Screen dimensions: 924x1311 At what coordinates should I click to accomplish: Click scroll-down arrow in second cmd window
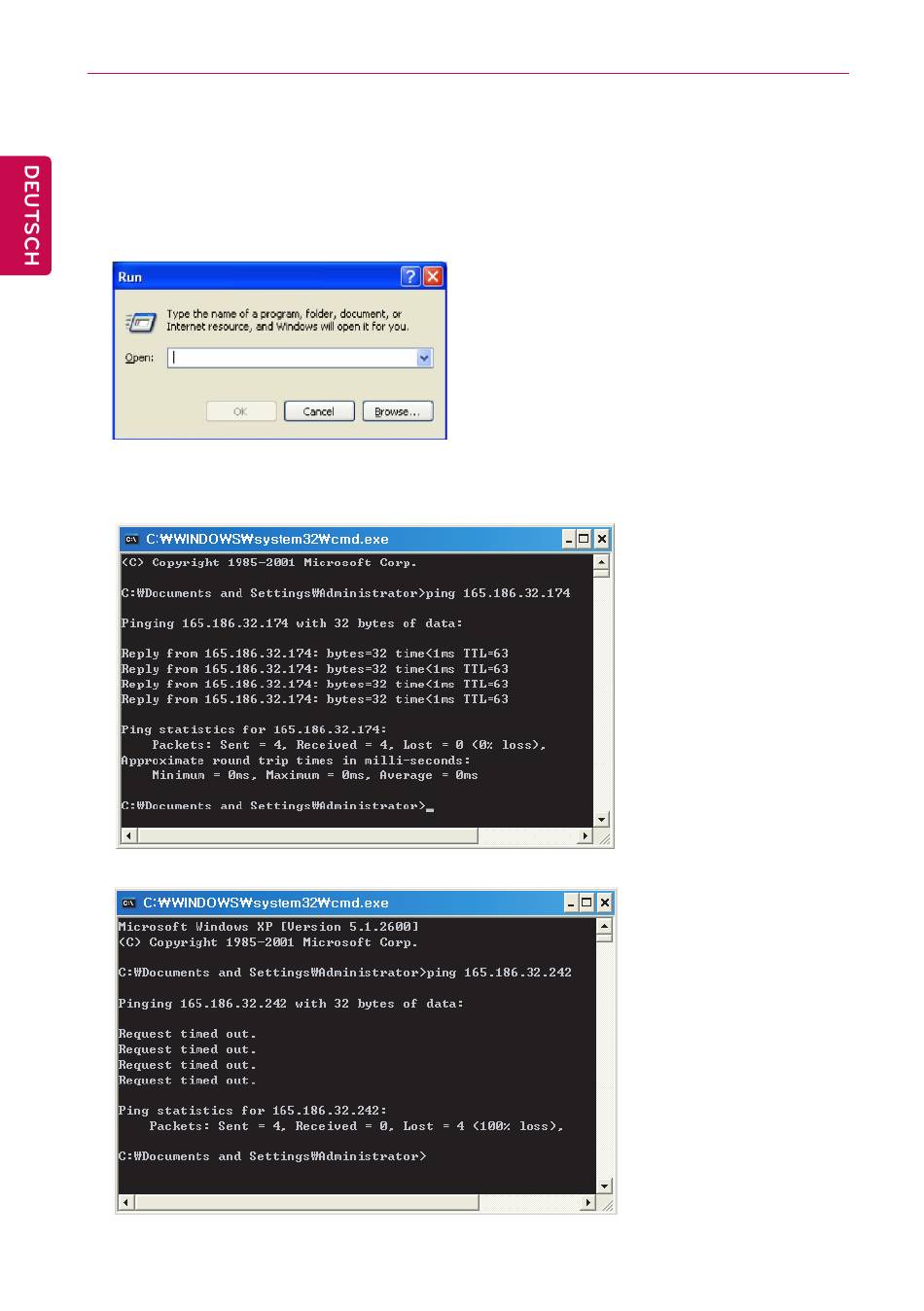click(604, 1186)
